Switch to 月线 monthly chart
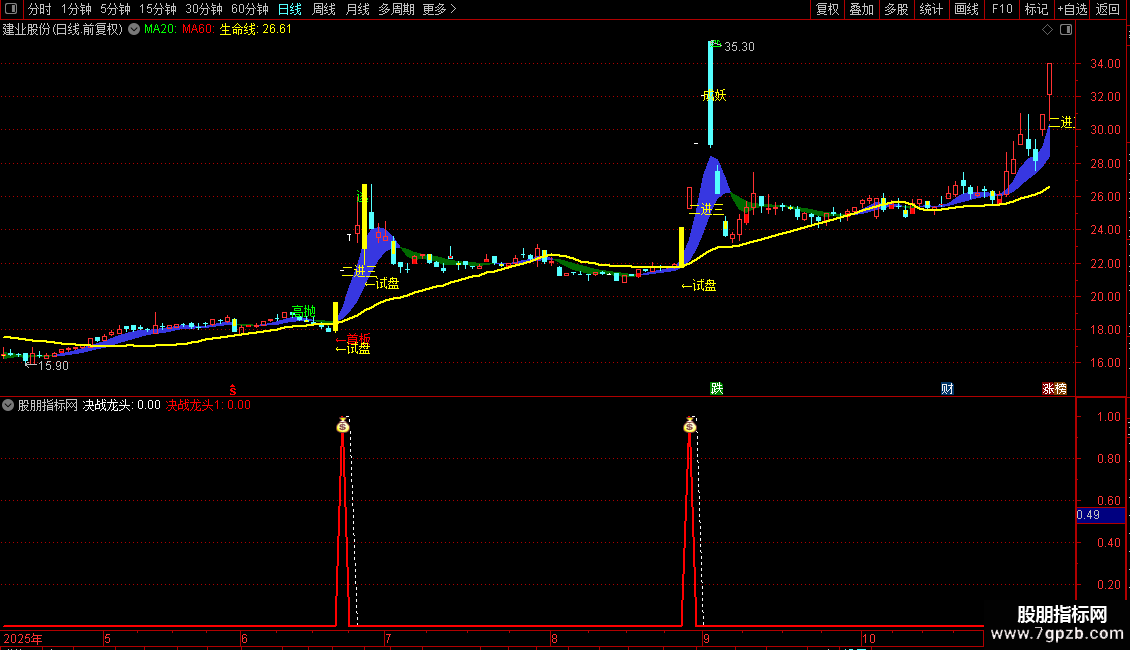The width and height of the screenshot is (1130, 650). pos(357,9)
